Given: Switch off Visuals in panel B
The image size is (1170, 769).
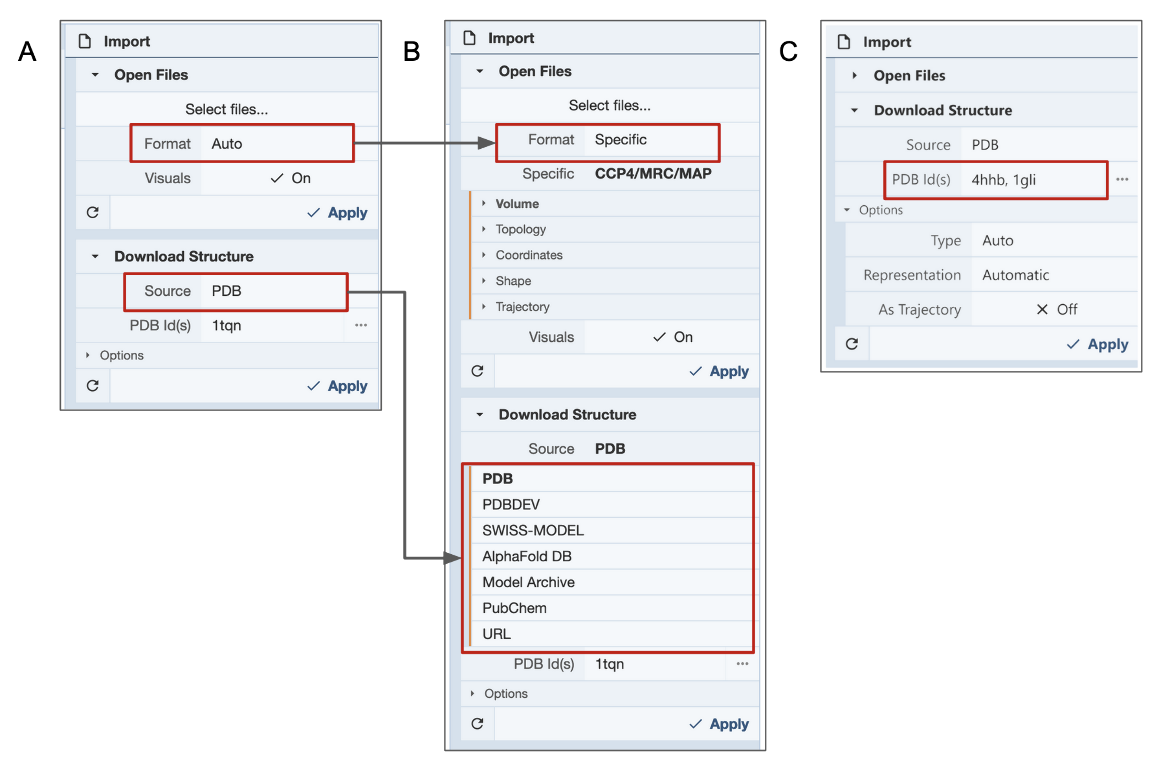Looking at the screenshot, I should tap(672, 338).
